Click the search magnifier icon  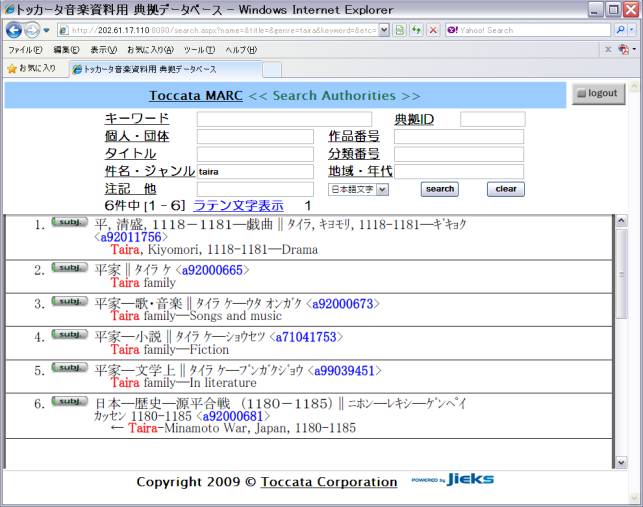pyautogui.click(x=620, y=30)
